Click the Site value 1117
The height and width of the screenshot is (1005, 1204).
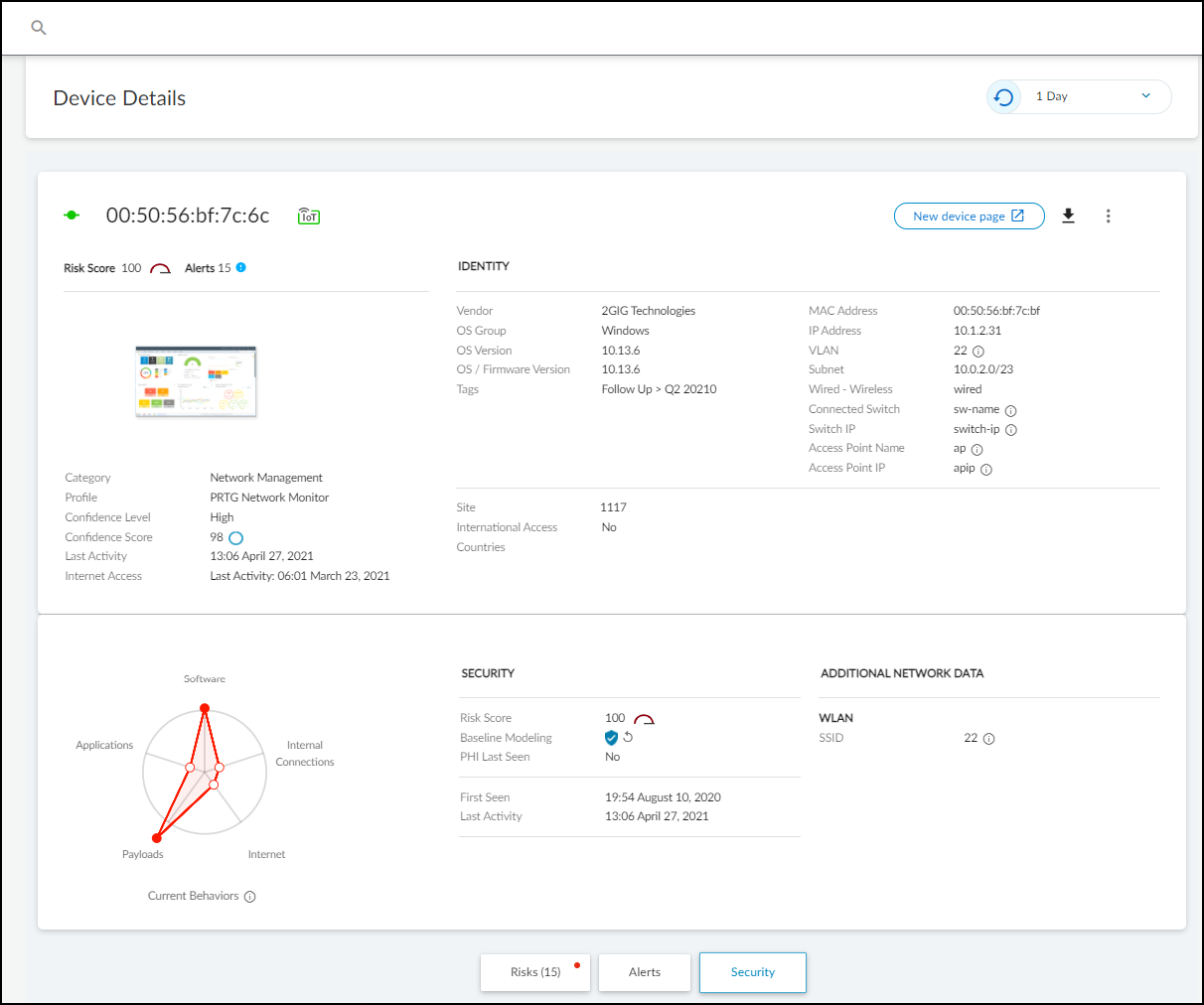(614, 507)
